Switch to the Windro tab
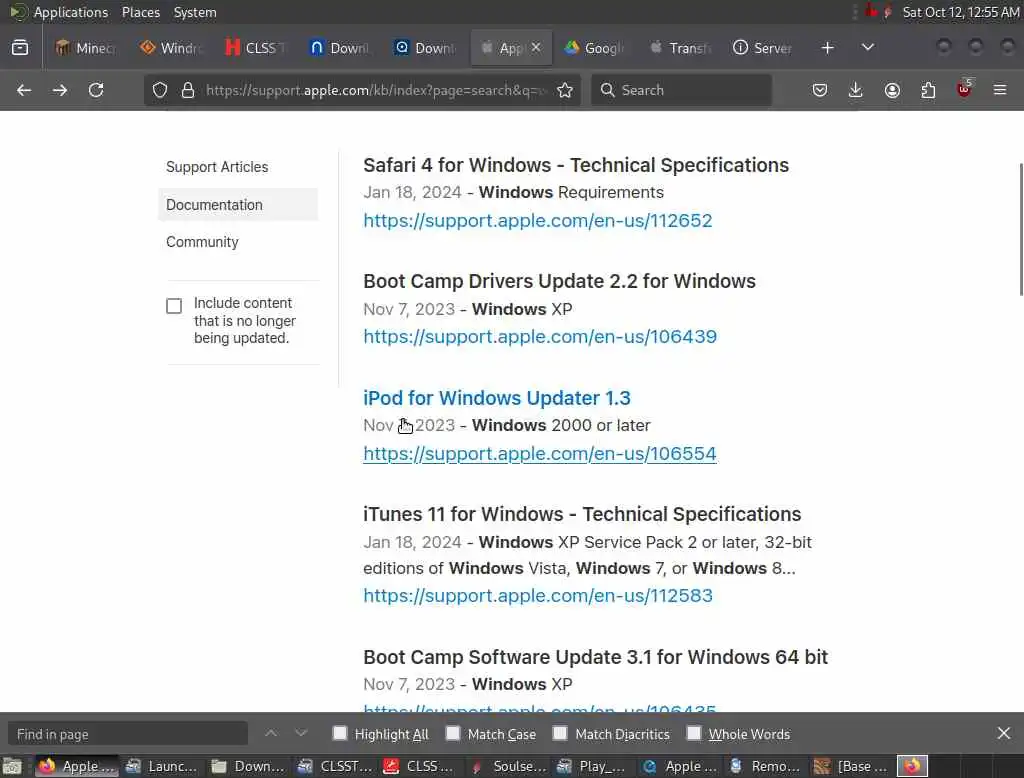Image resolution: width=1024 pixels, height=778 pixels. (170, 48)
